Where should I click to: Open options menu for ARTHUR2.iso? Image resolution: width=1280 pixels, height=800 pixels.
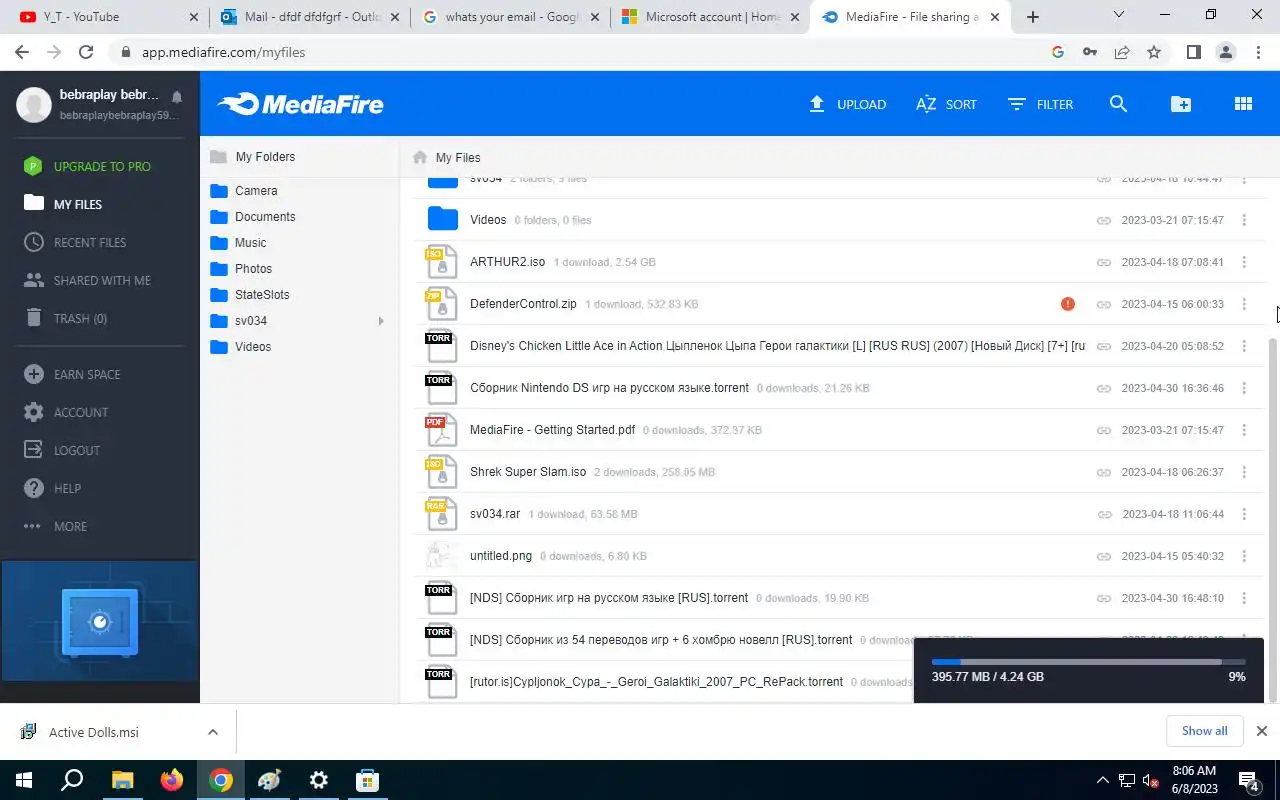click(1244, 262)
